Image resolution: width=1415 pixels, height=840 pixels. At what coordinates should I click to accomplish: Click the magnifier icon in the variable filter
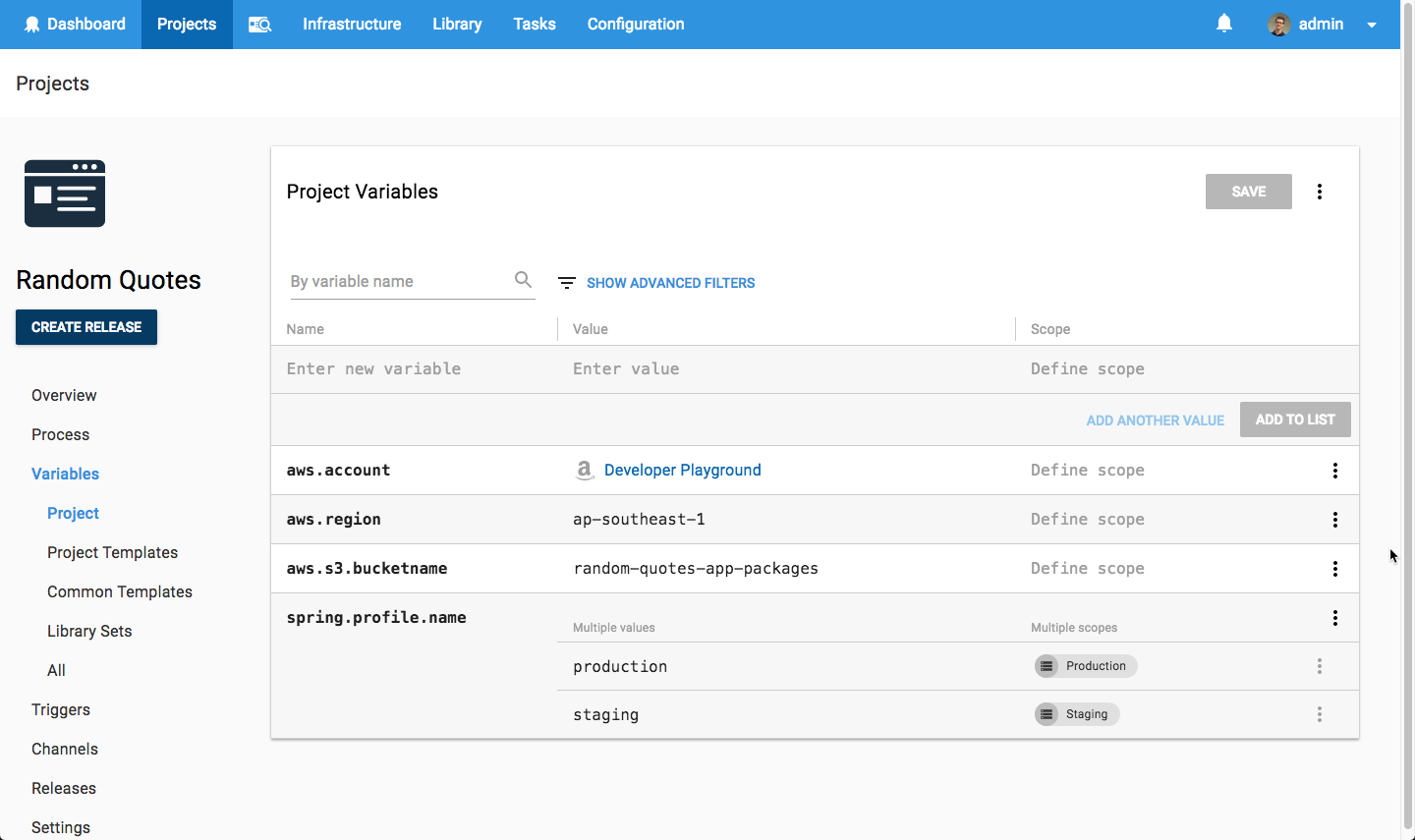523,280
